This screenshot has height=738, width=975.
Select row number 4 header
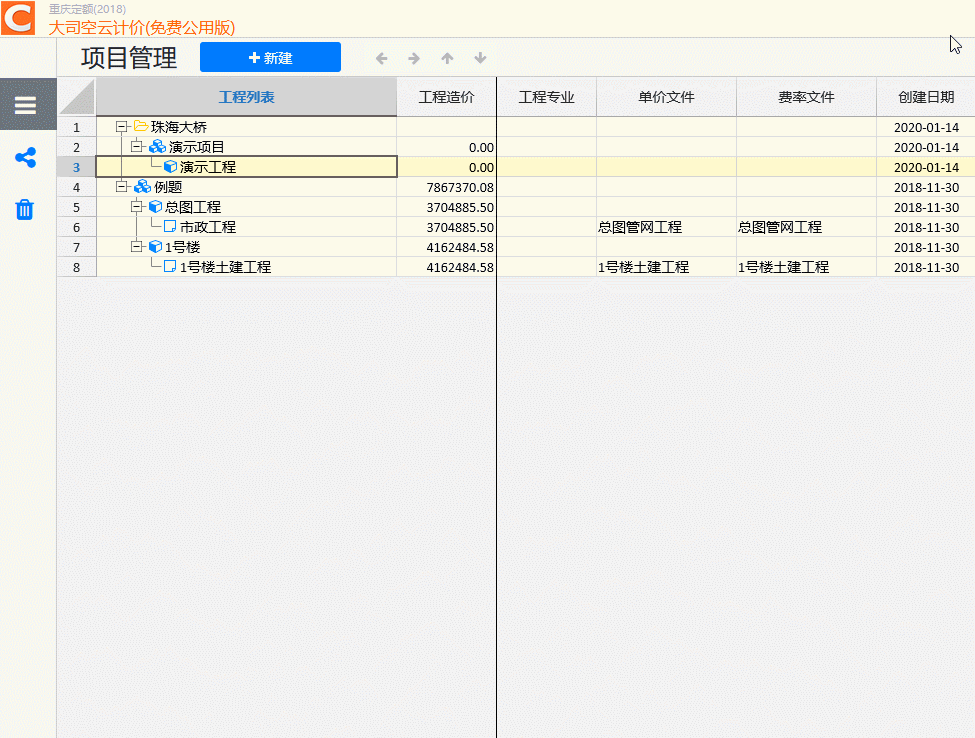[76, 187]
